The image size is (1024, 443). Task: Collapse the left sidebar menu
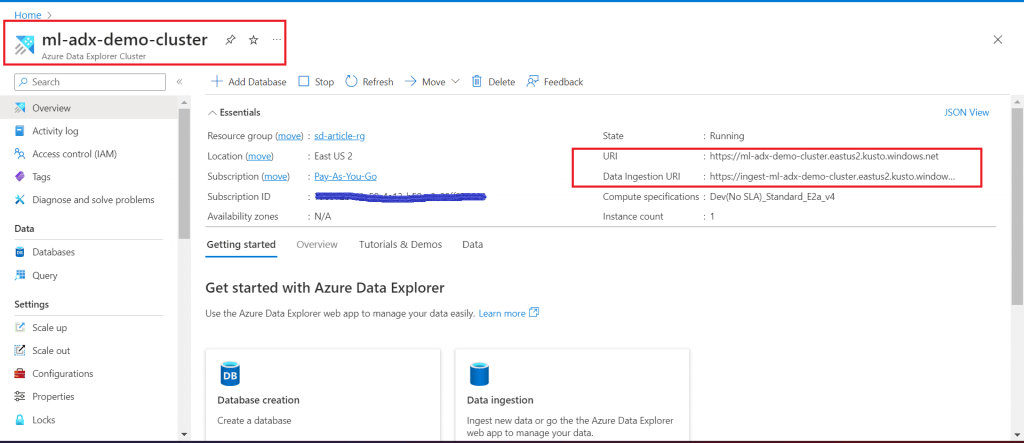[179, 82]
